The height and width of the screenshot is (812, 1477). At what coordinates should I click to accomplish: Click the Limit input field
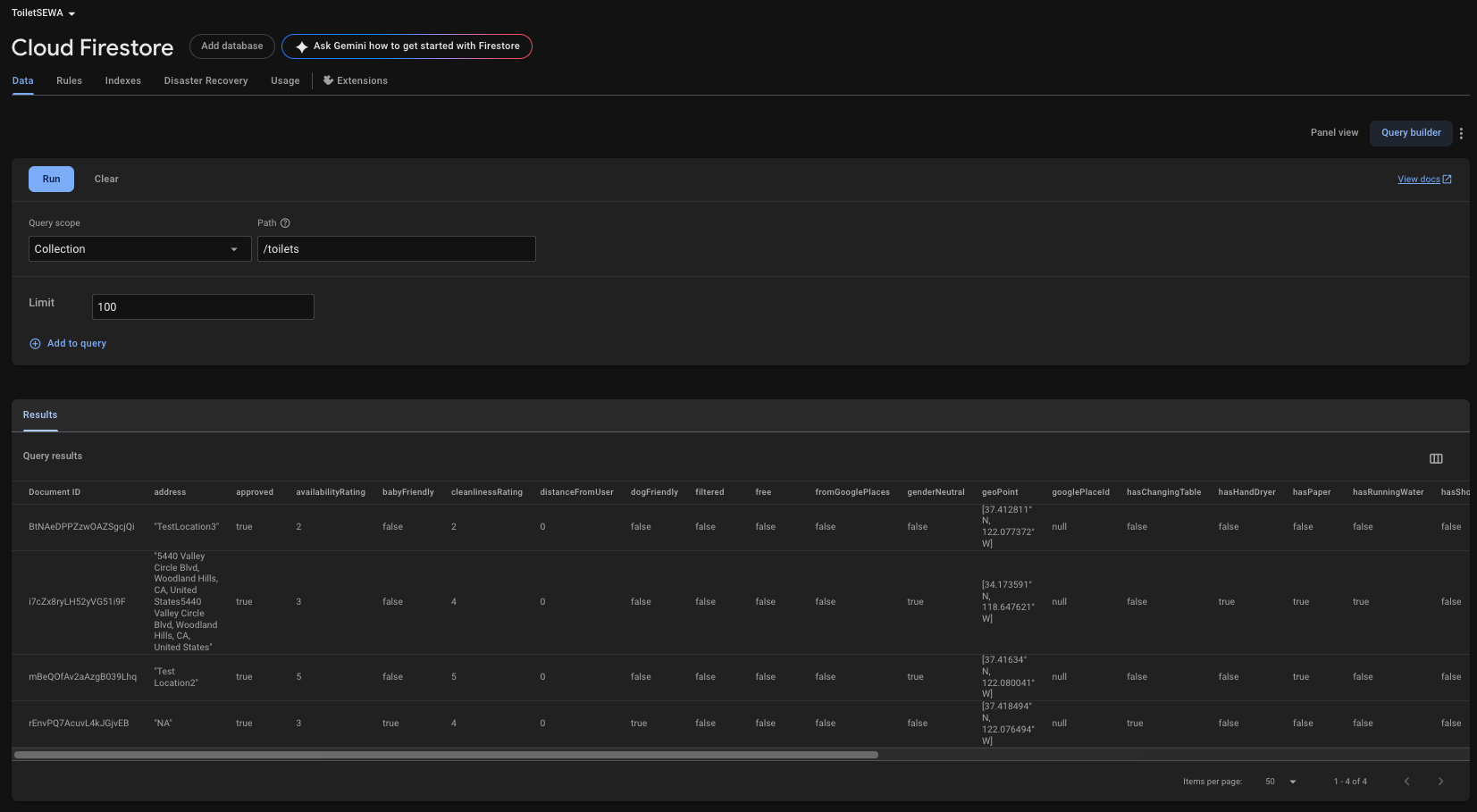203,307
